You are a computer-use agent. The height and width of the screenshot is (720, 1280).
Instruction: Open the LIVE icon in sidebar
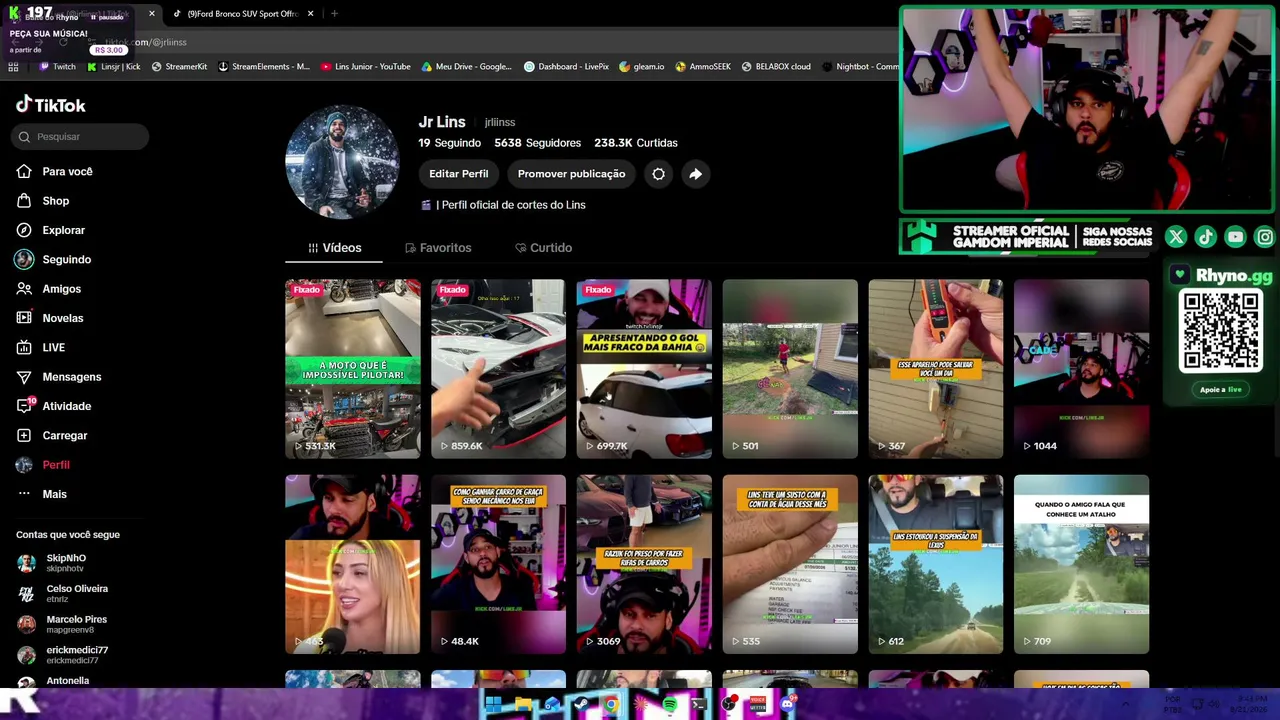24,348
